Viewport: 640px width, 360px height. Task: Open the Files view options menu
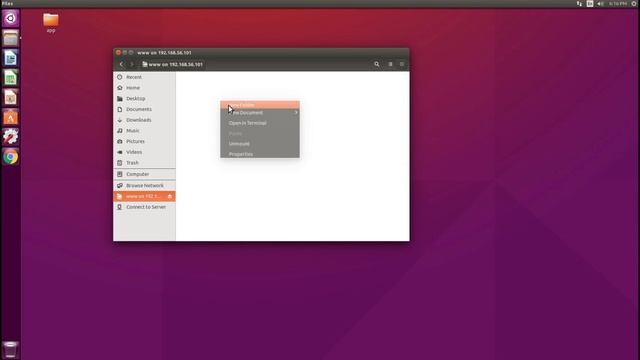[402, 64]
